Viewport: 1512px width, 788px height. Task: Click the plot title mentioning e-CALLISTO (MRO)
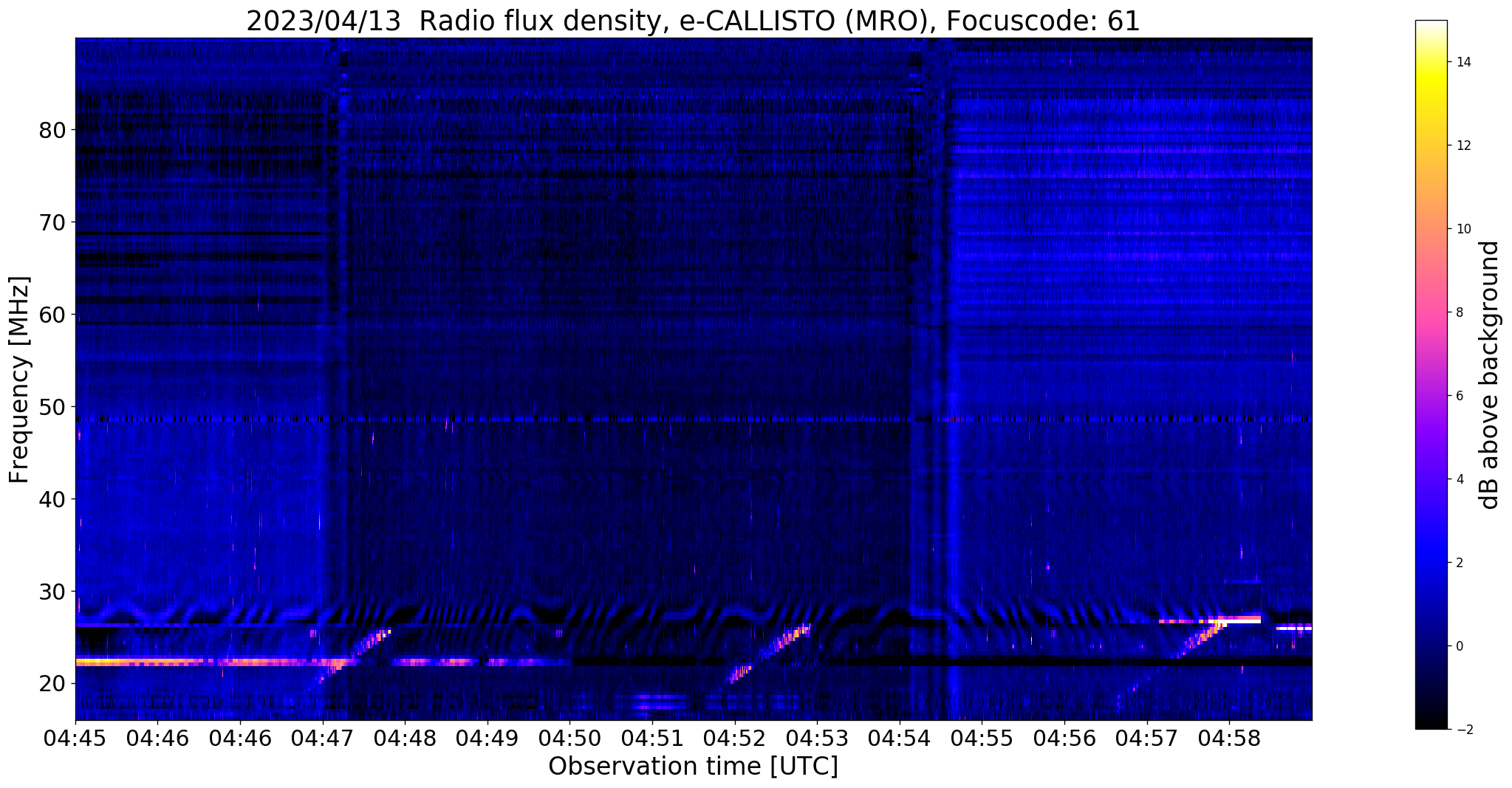pyautogui.click(x=693, y=21)
